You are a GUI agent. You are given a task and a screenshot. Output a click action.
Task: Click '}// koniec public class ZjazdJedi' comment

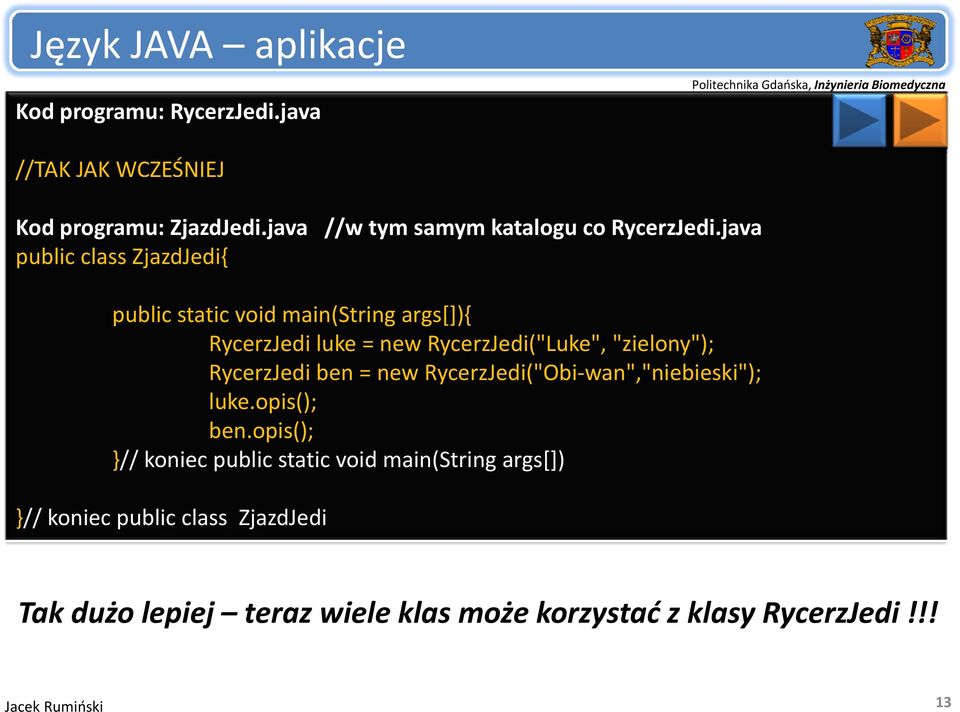click(x=171, y=518)
